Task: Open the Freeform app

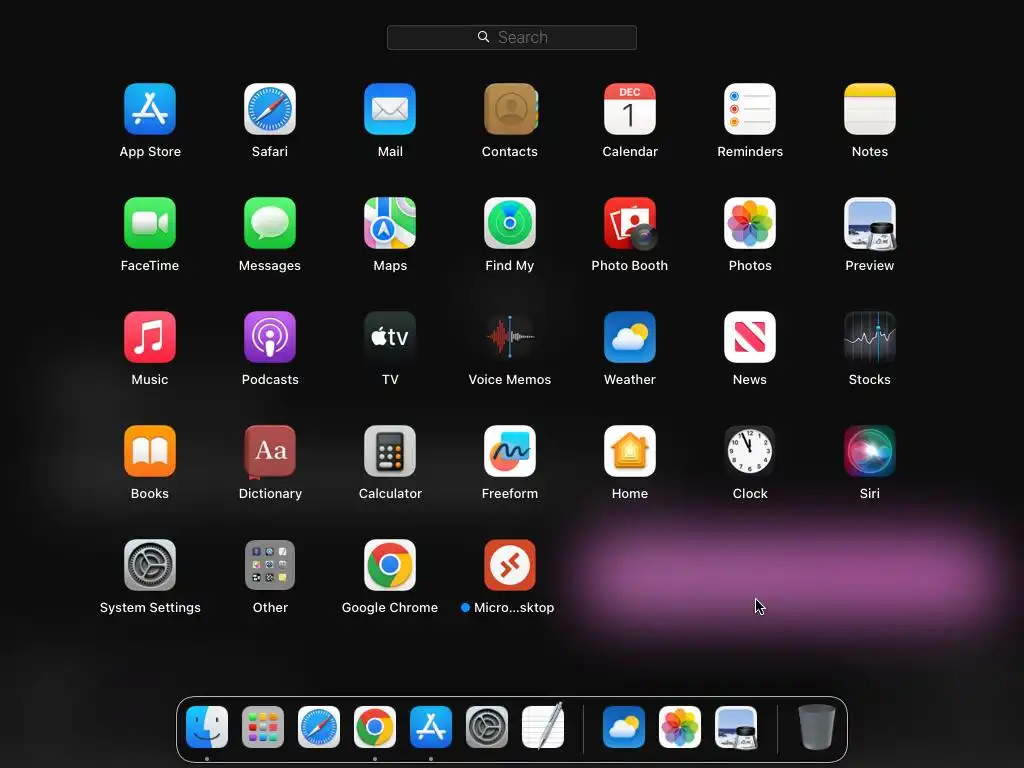Action: pyautogui.click(x=510, y=451)
